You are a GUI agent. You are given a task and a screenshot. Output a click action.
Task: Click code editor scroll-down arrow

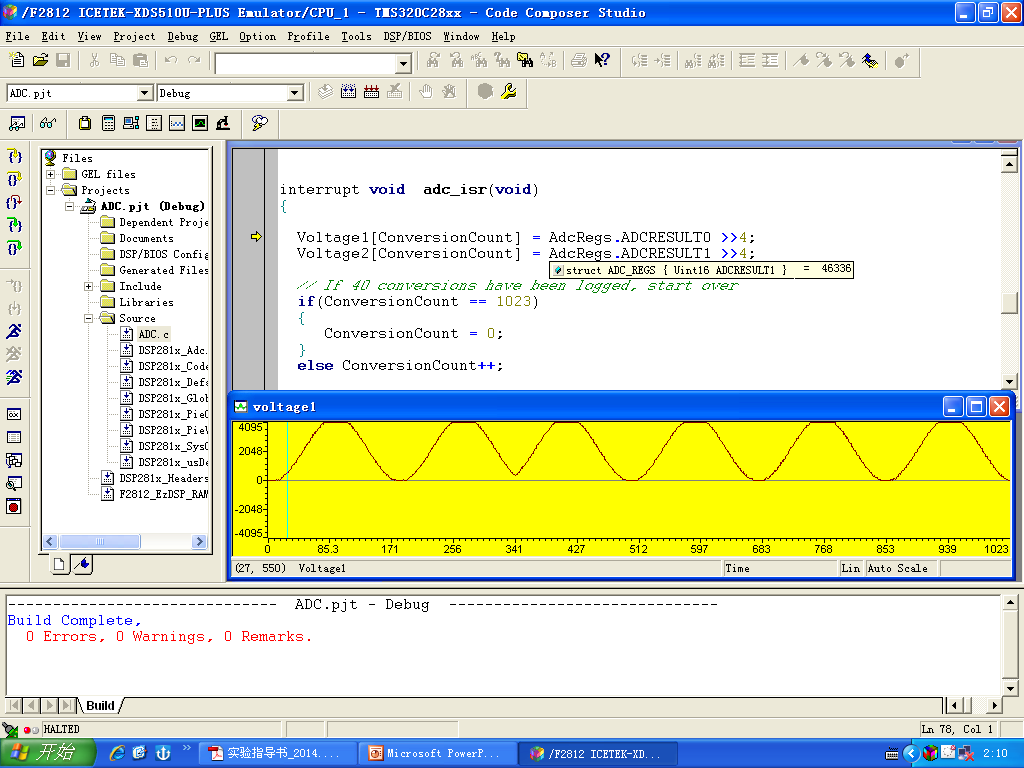[x=1010, y=381]
